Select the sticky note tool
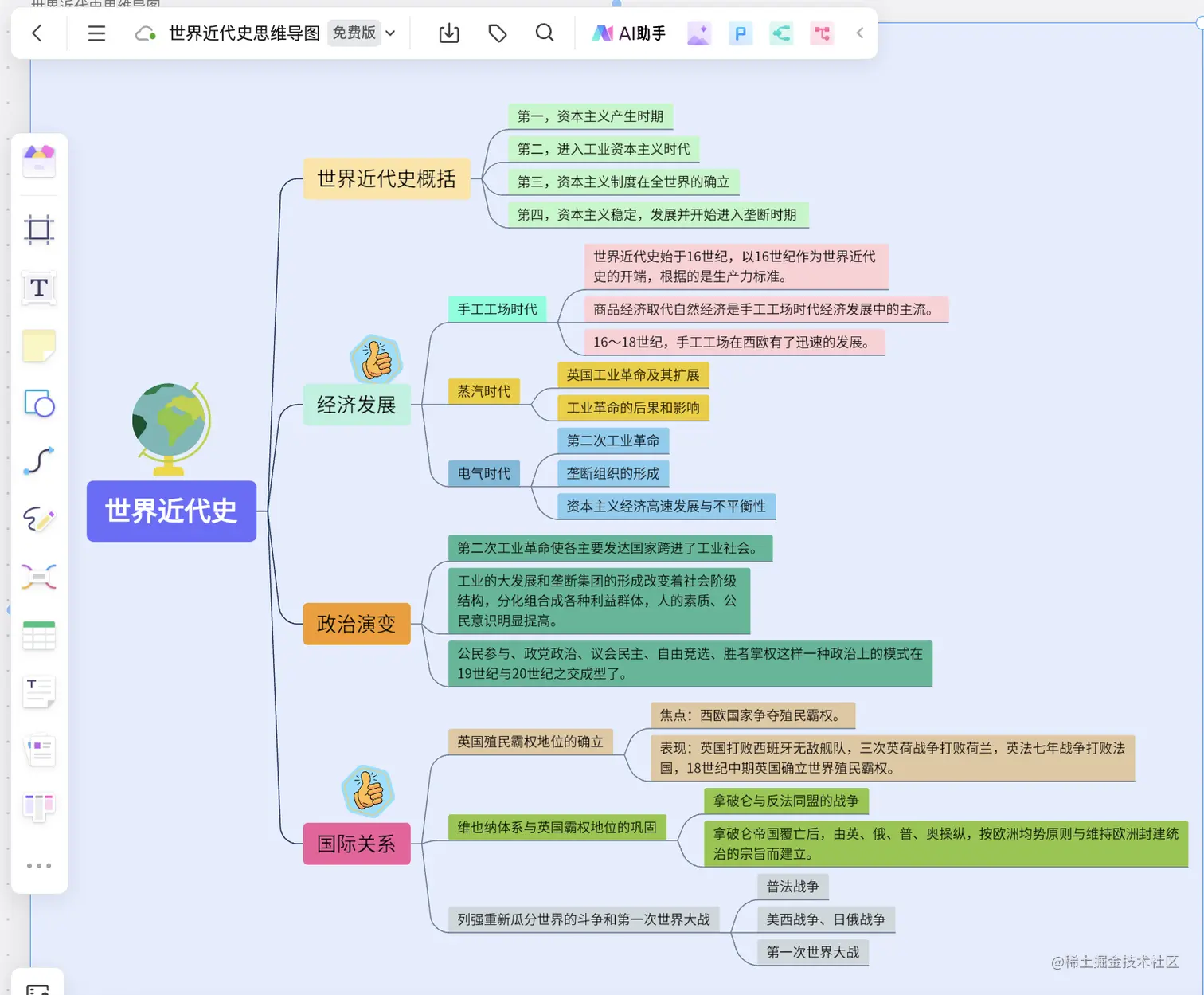The width and height of the screenshot is (1204, 995). tap(39, 347)
